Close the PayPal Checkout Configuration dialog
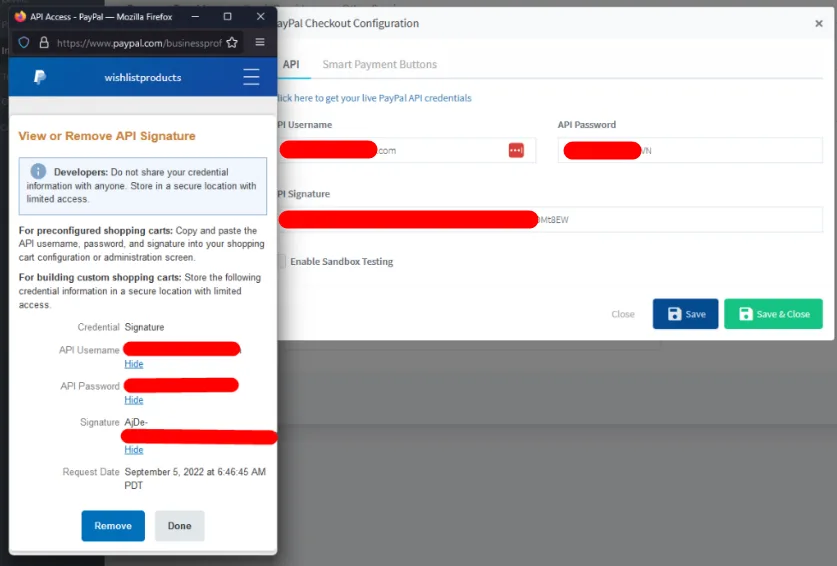 tap(819, 23)
